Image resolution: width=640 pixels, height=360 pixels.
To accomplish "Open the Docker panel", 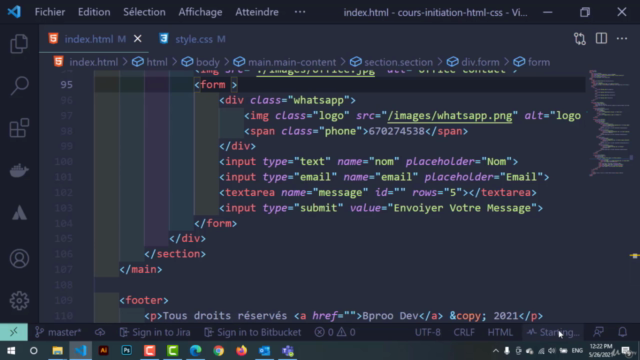I will (19, 170).
